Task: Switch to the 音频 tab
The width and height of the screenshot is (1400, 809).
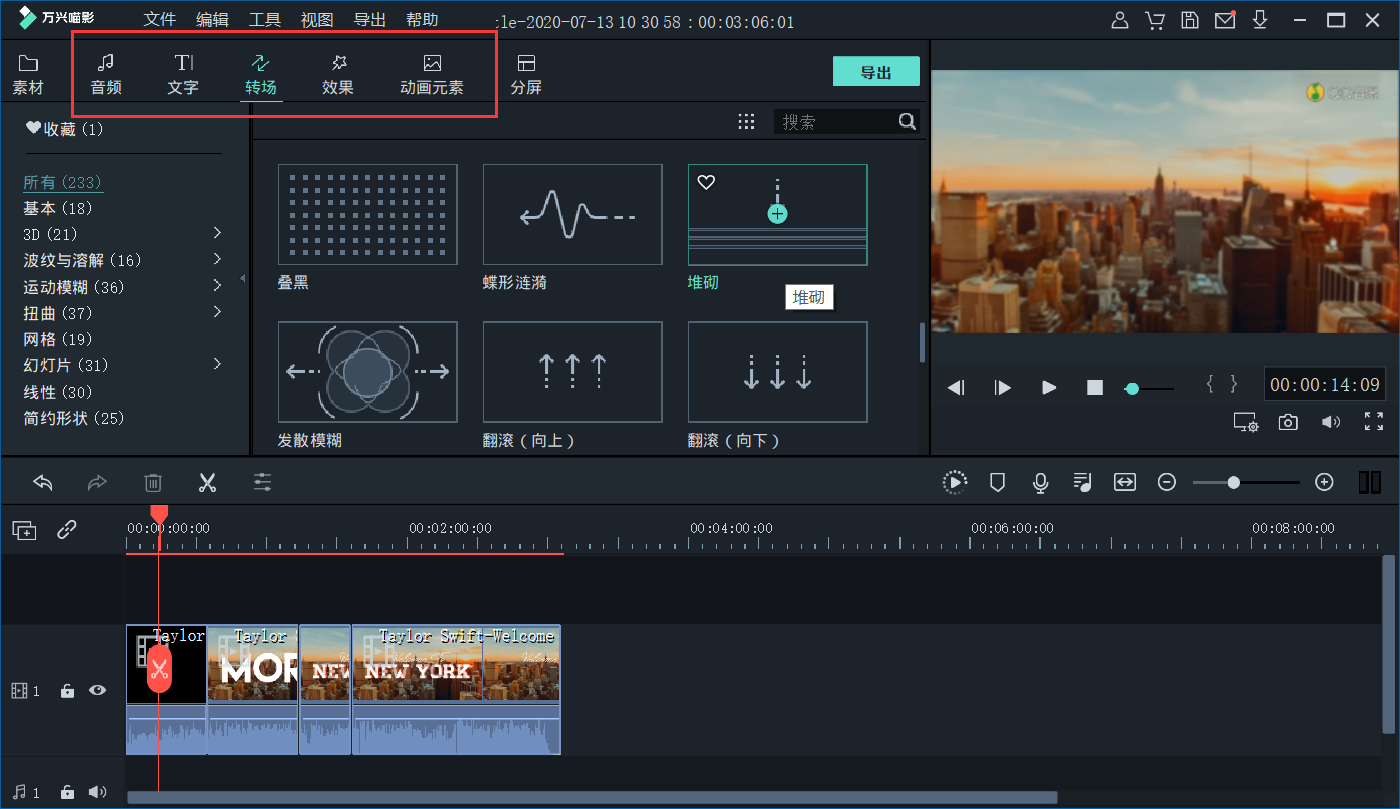Action: tap(106, 75)
